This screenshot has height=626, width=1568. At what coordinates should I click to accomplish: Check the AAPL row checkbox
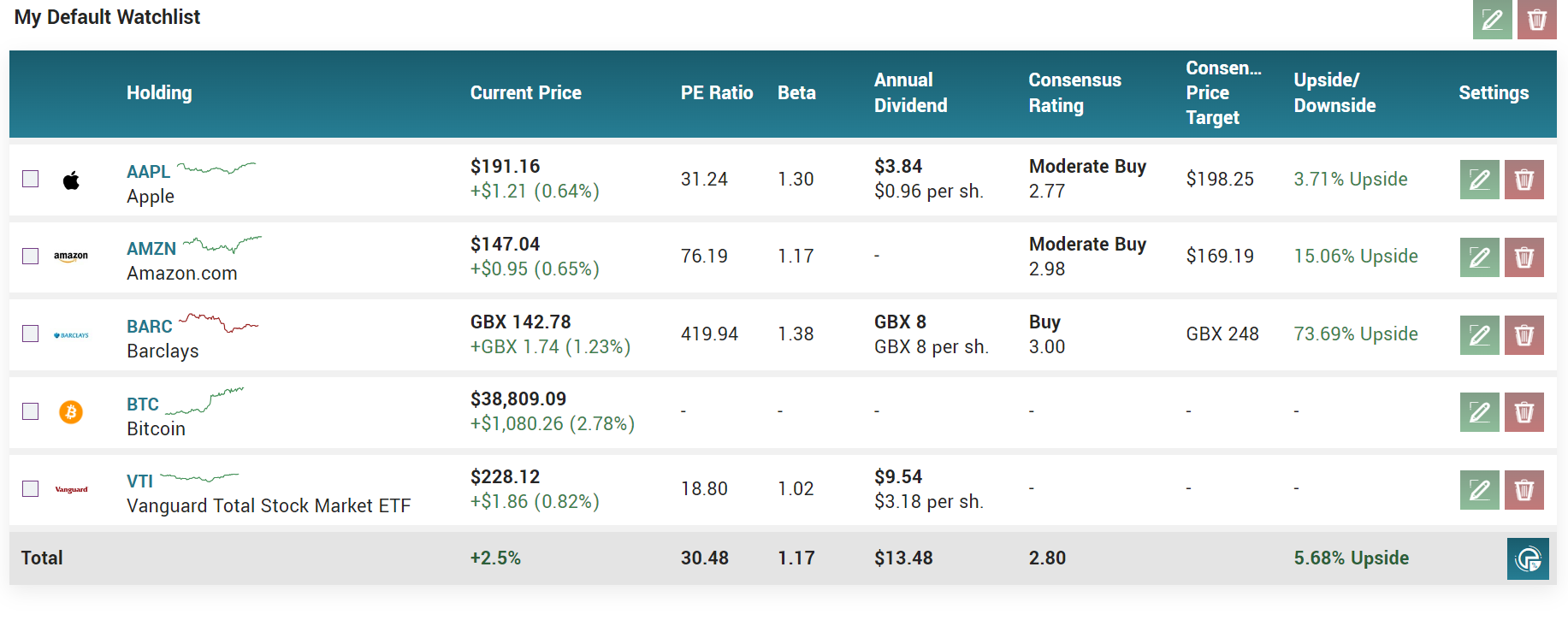click(x=31, y=179)
